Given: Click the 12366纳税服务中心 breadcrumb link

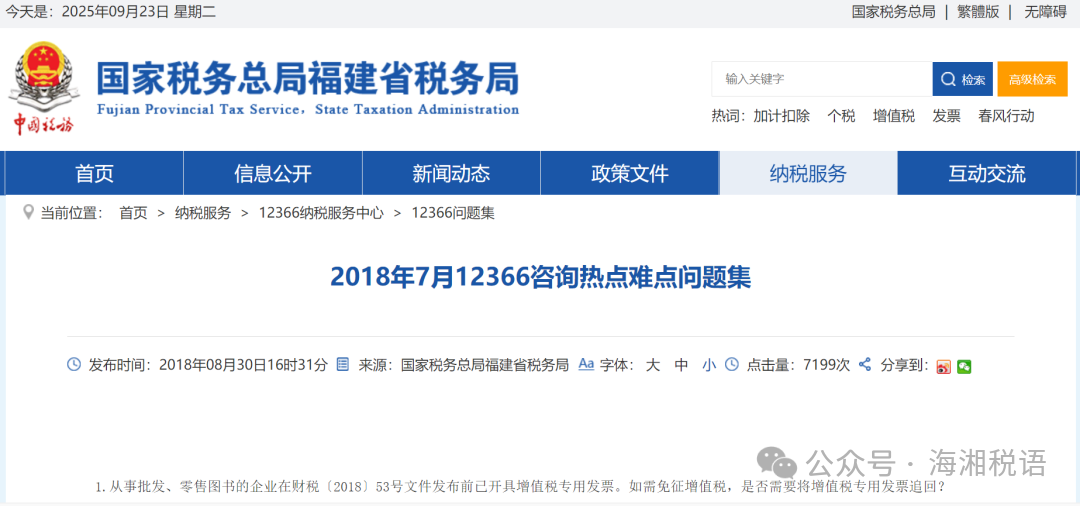Looking at the screenshot, I should [320, 213].
